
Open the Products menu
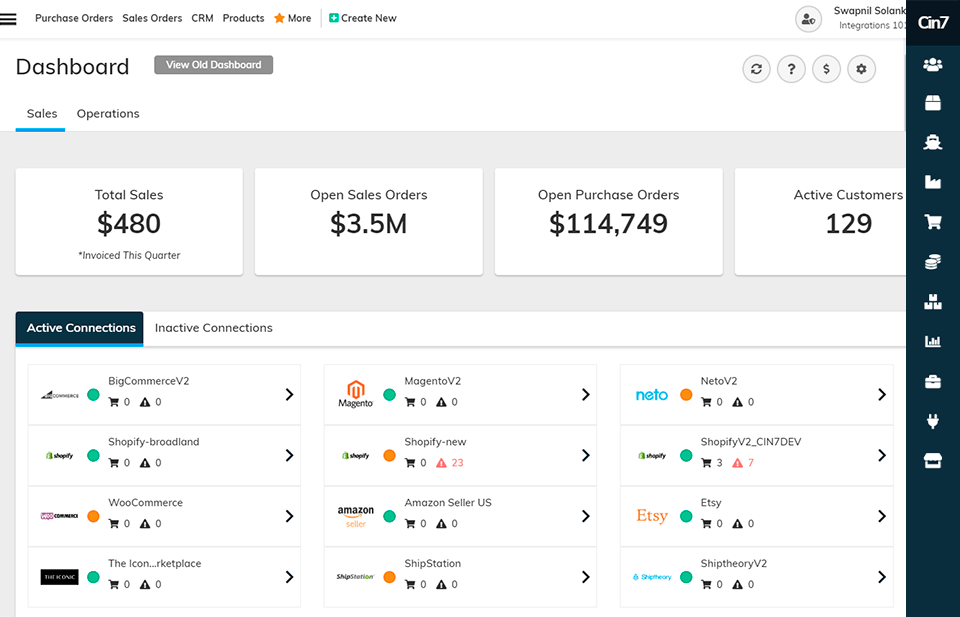[243, 18]
